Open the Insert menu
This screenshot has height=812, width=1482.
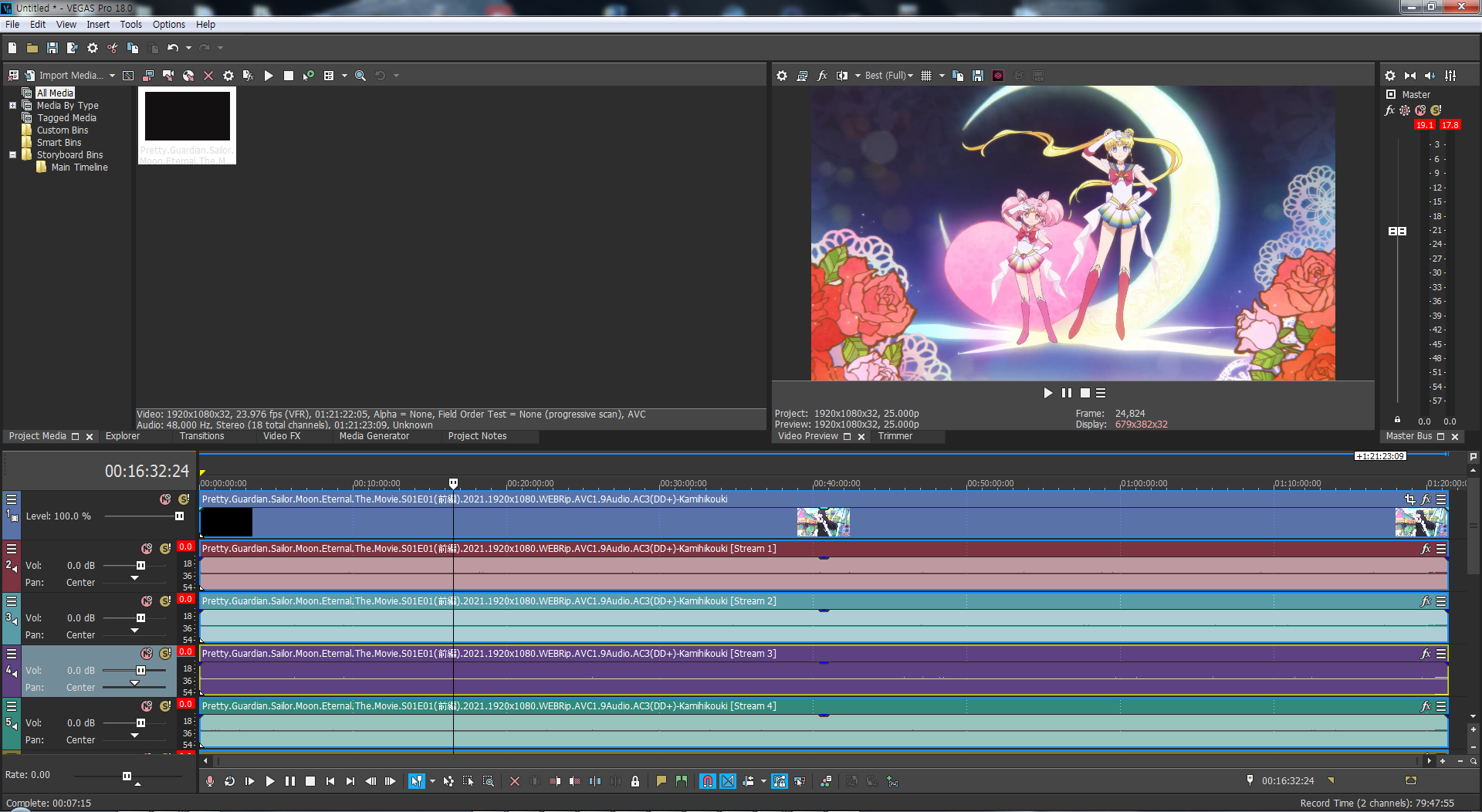tap(98, 25)
